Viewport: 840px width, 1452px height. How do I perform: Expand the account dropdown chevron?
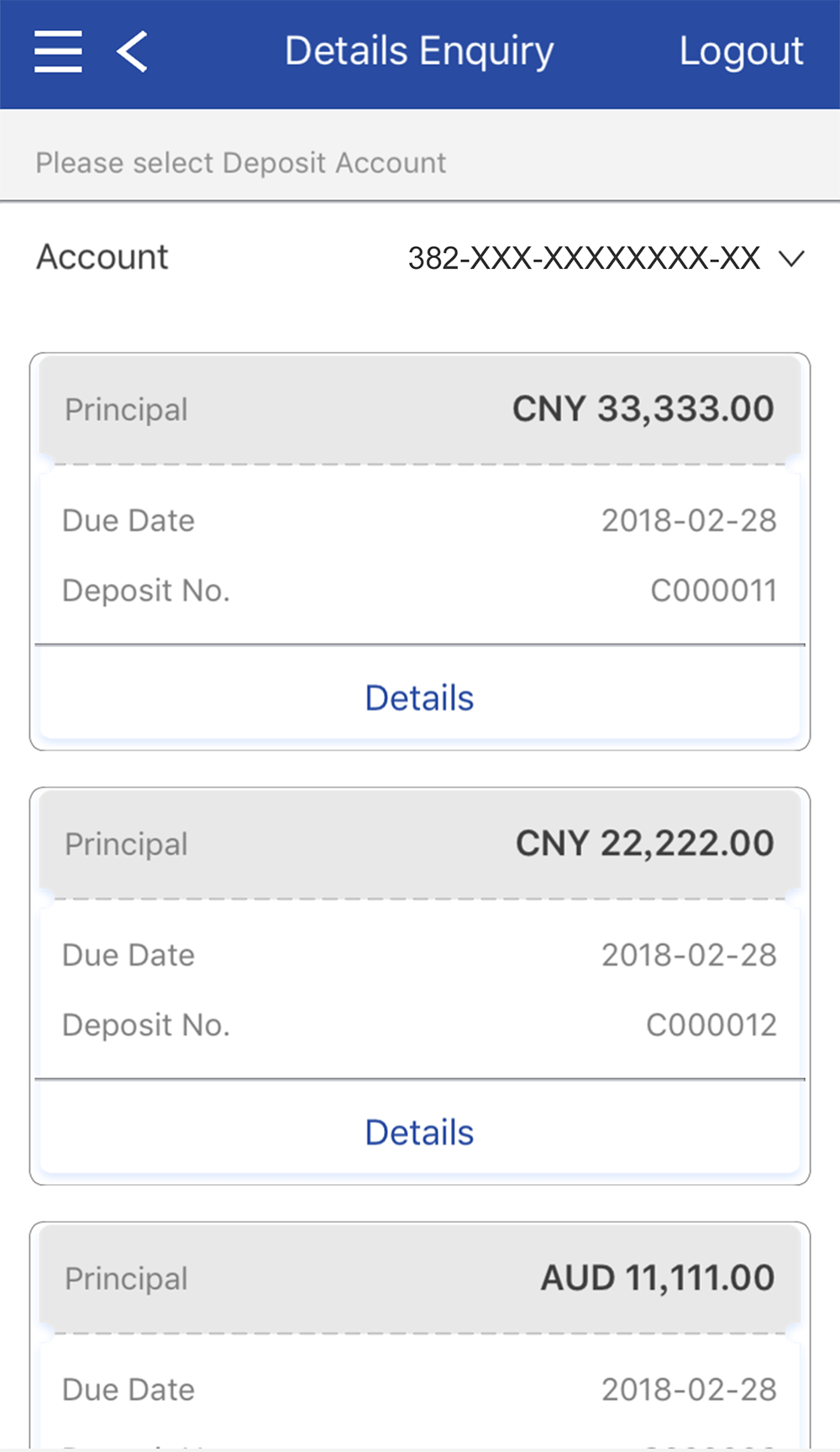pos(791,258)
